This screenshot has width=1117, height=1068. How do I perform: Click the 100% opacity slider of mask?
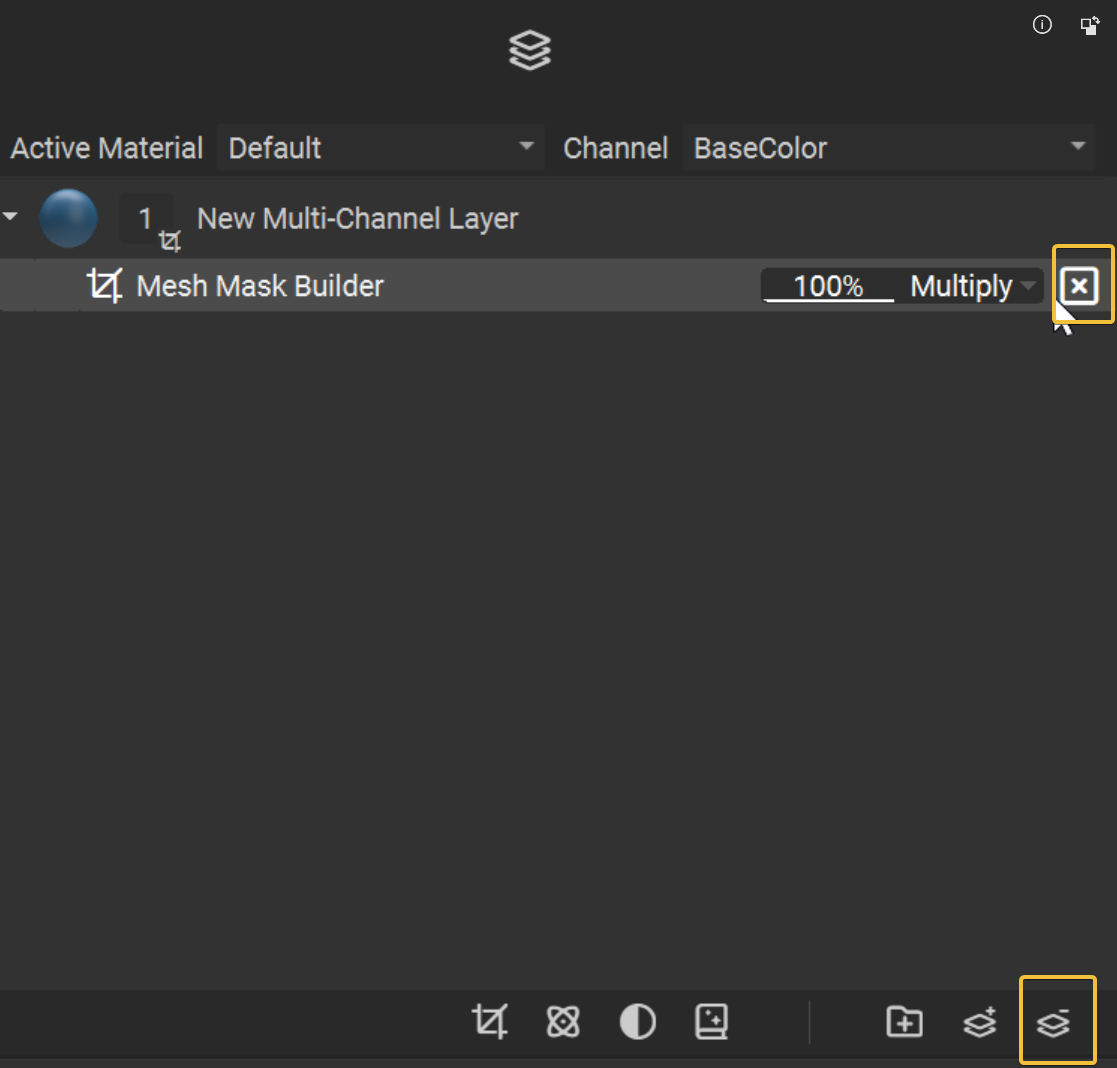coord(828,287)
